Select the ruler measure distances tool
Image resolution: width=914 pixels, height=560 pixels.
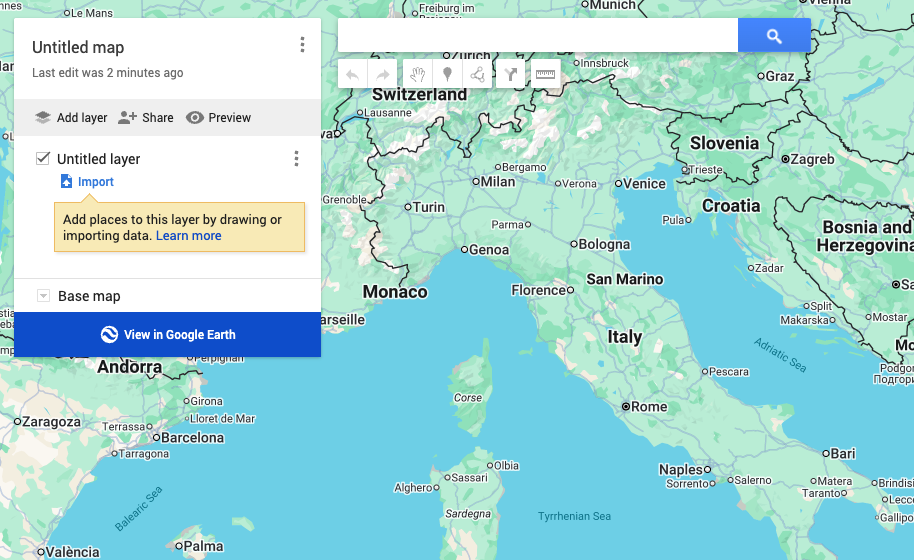point(546,74)
